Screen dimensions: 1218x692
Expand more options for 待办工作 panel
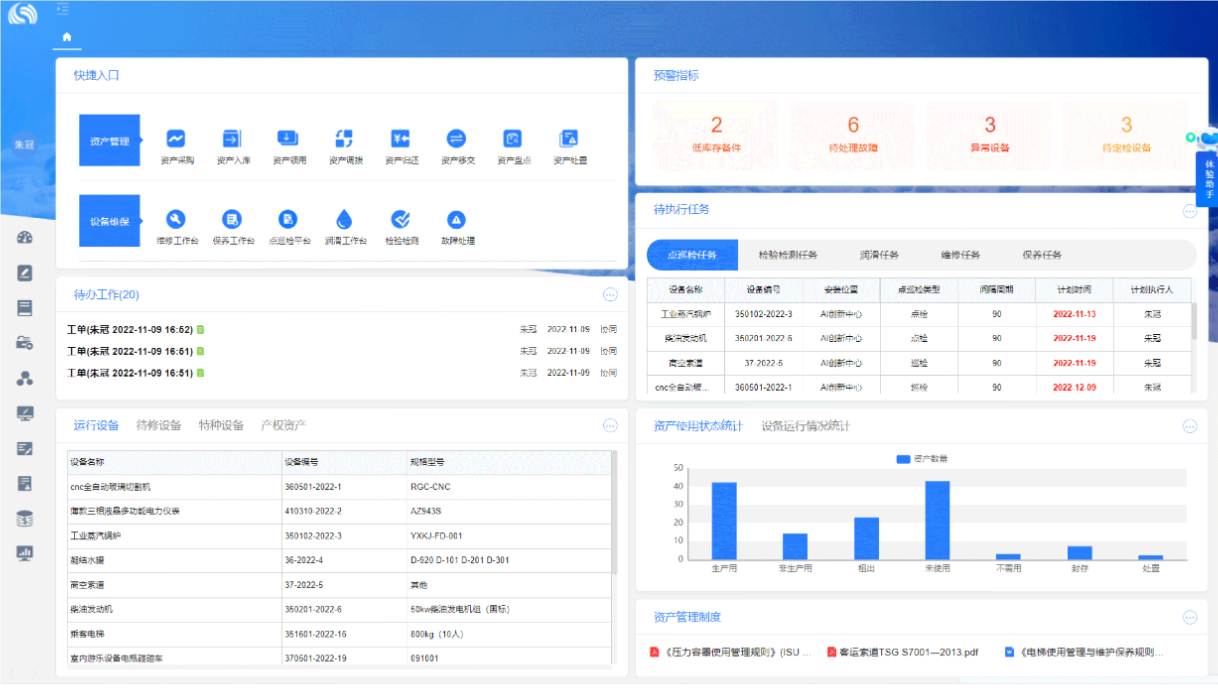[610, 295]
